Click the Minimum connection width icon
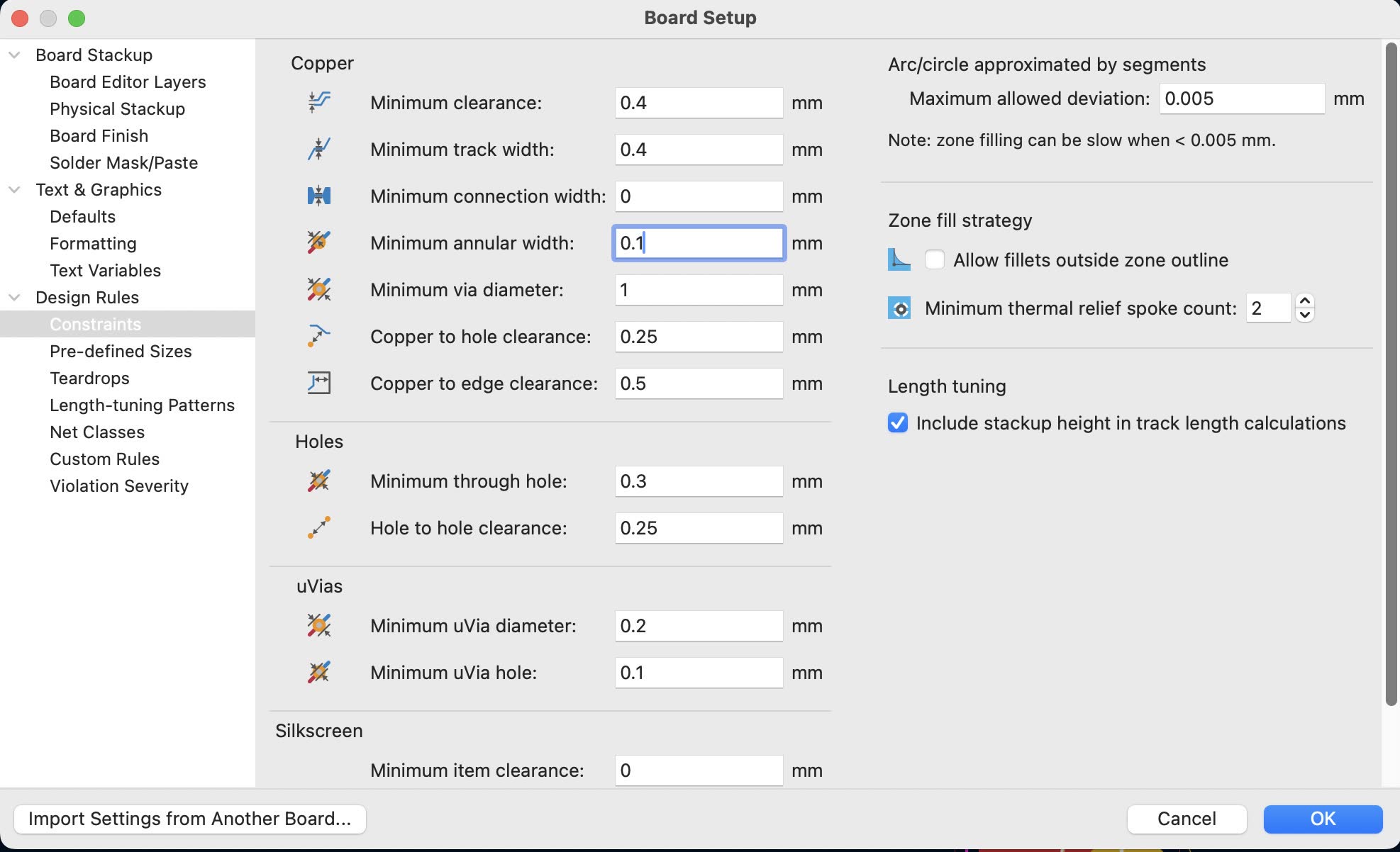 pos(319,196)
